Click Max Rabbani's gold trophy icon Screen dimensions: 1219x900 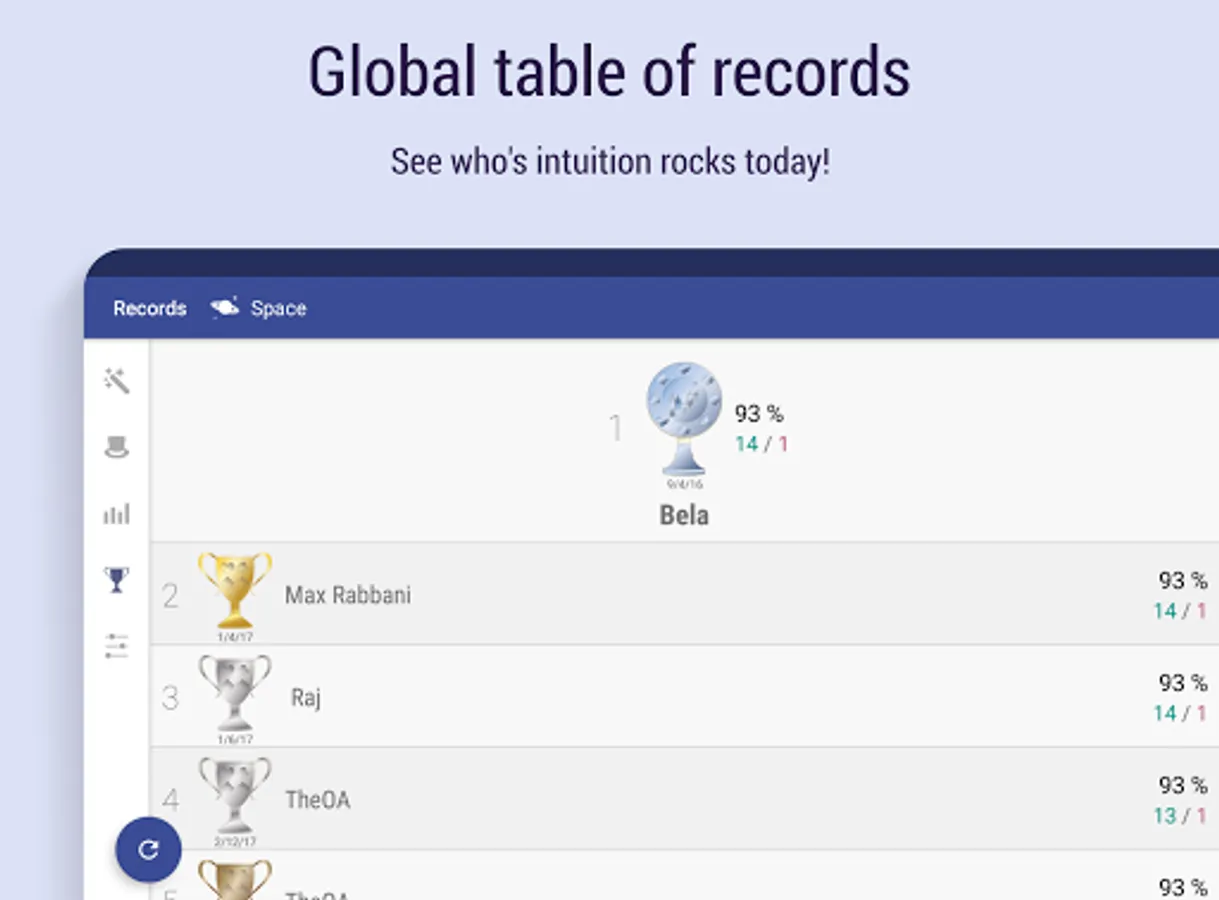tap(235, 590)
